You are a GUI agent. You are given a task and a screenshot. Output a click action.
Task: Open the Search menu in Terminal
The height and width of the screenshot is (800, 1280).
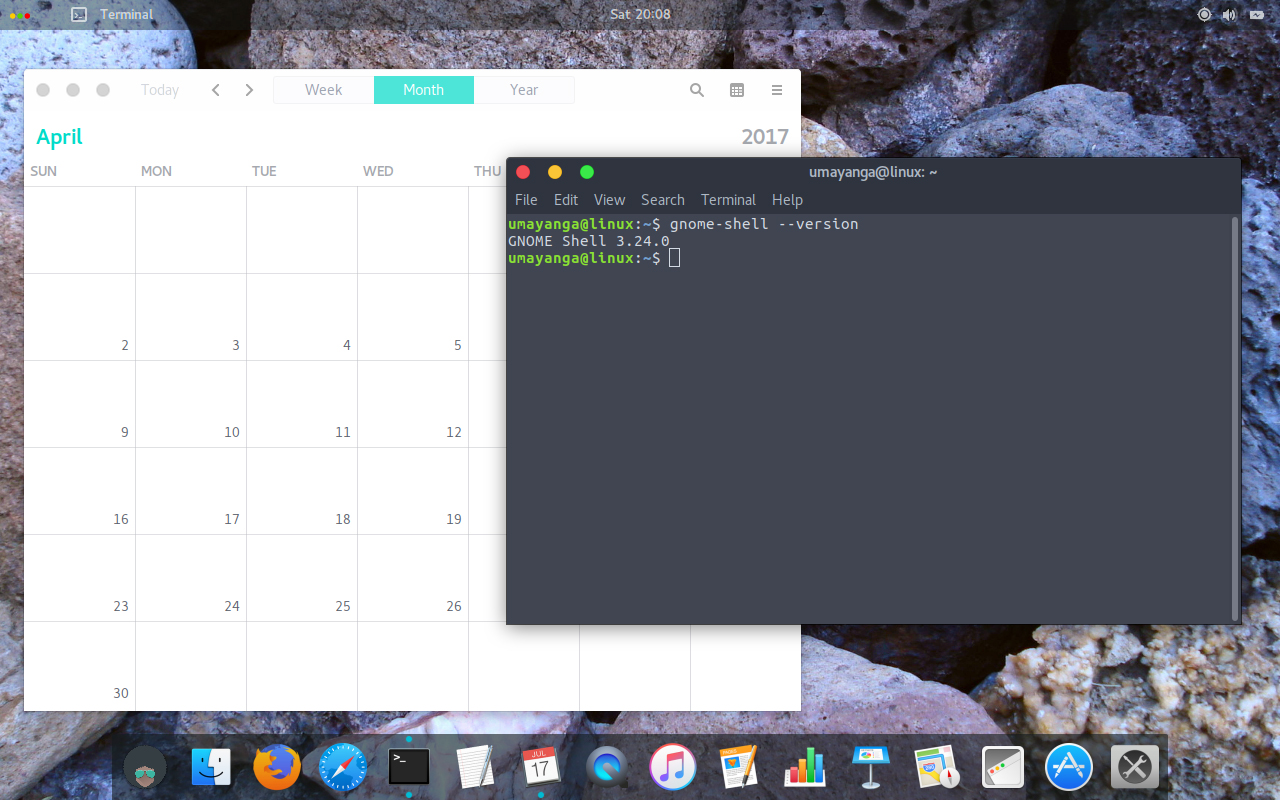663,200
